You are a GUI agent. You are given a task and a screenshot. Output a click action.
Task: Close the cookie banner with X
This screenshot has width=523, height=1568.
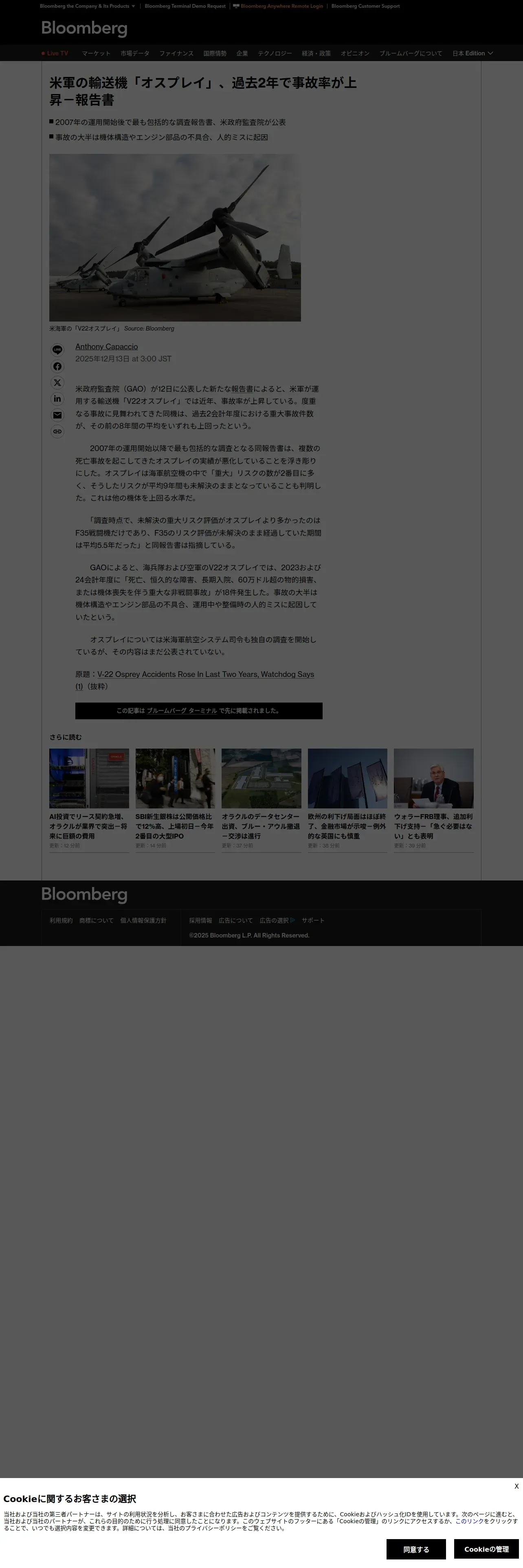(x=516, y=1486)
